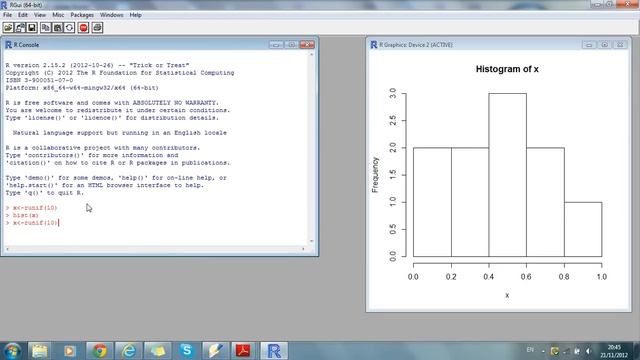
Task: Open Windows Explorer from the taskbar
Action: 40,351
